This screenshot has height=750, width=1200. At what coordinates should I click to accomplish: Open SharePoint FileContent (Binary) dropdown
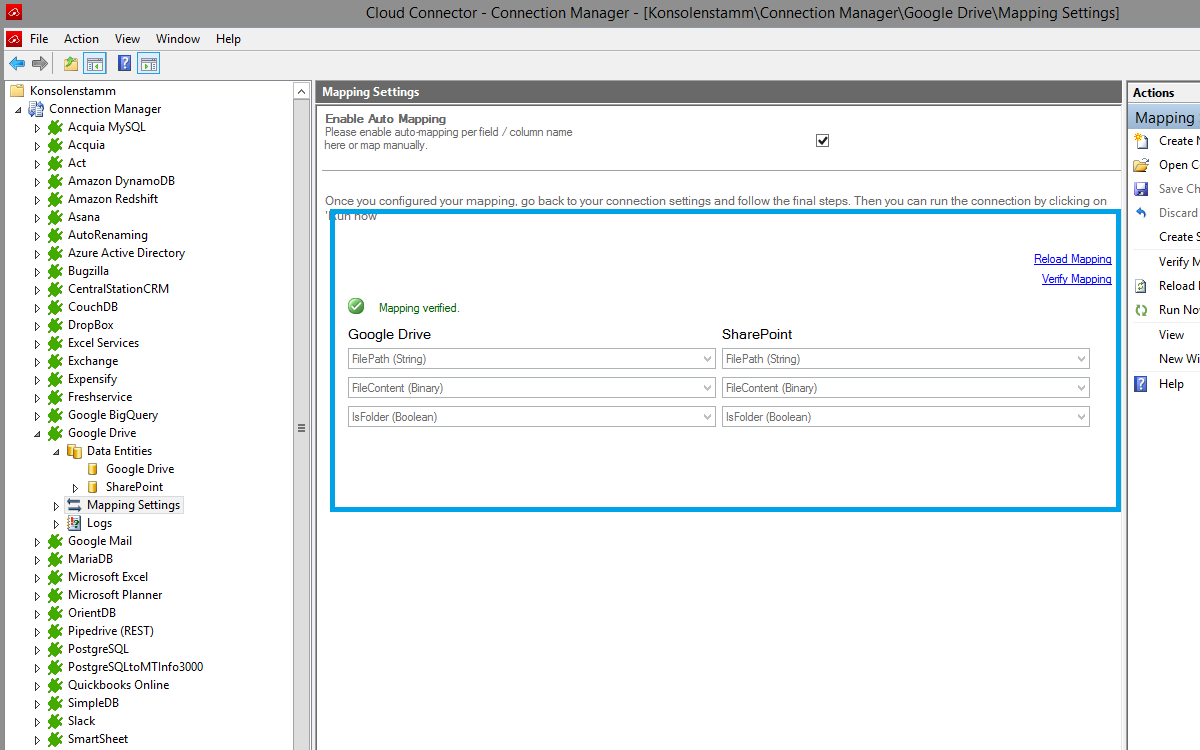905,388
